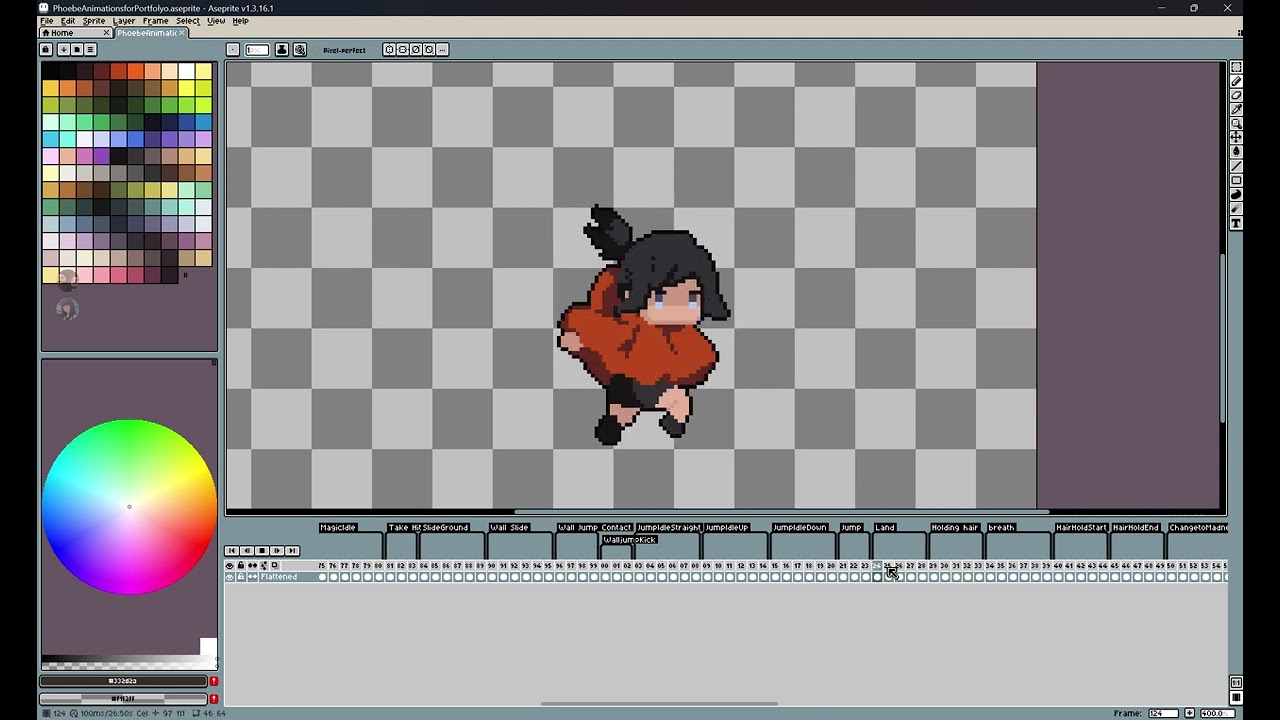The height and width of the screenshot is (720, 1280).
Task: Select the Pencil tool
Action: pos(1236,81)
